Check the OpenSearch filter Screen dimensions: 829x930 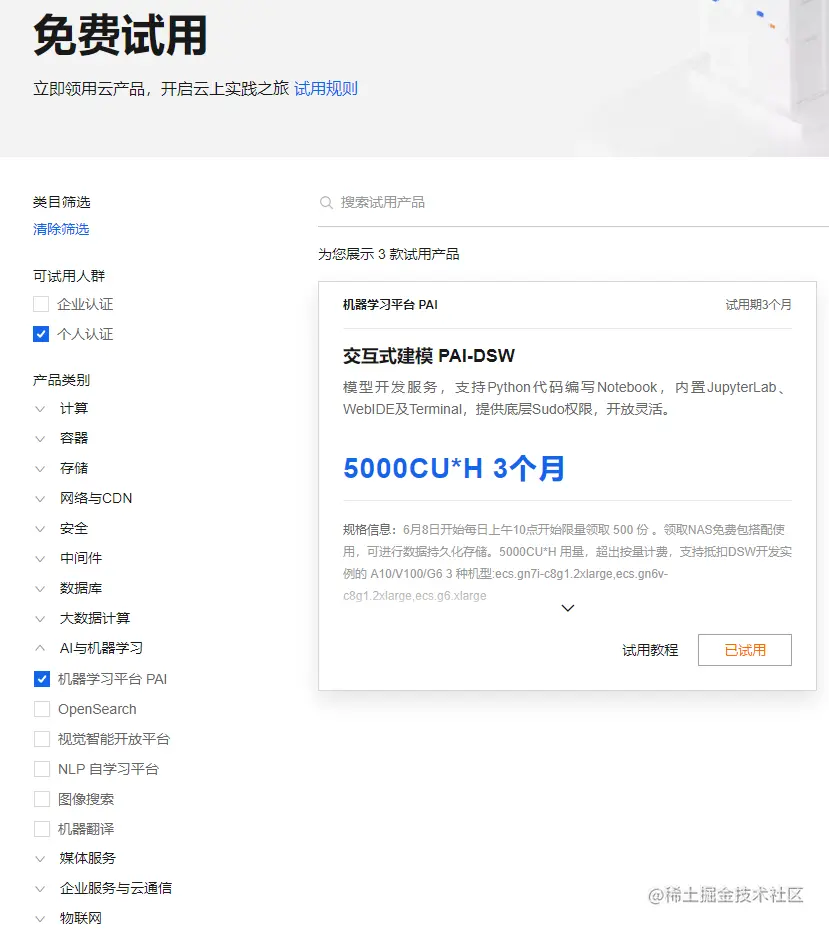pos(42,709)
